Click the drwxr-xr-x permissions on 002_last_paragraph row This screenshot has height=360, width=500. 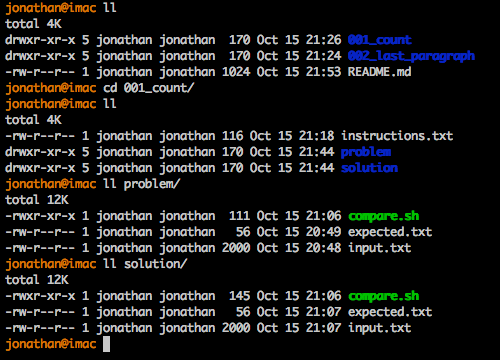(x=40, y=56)
